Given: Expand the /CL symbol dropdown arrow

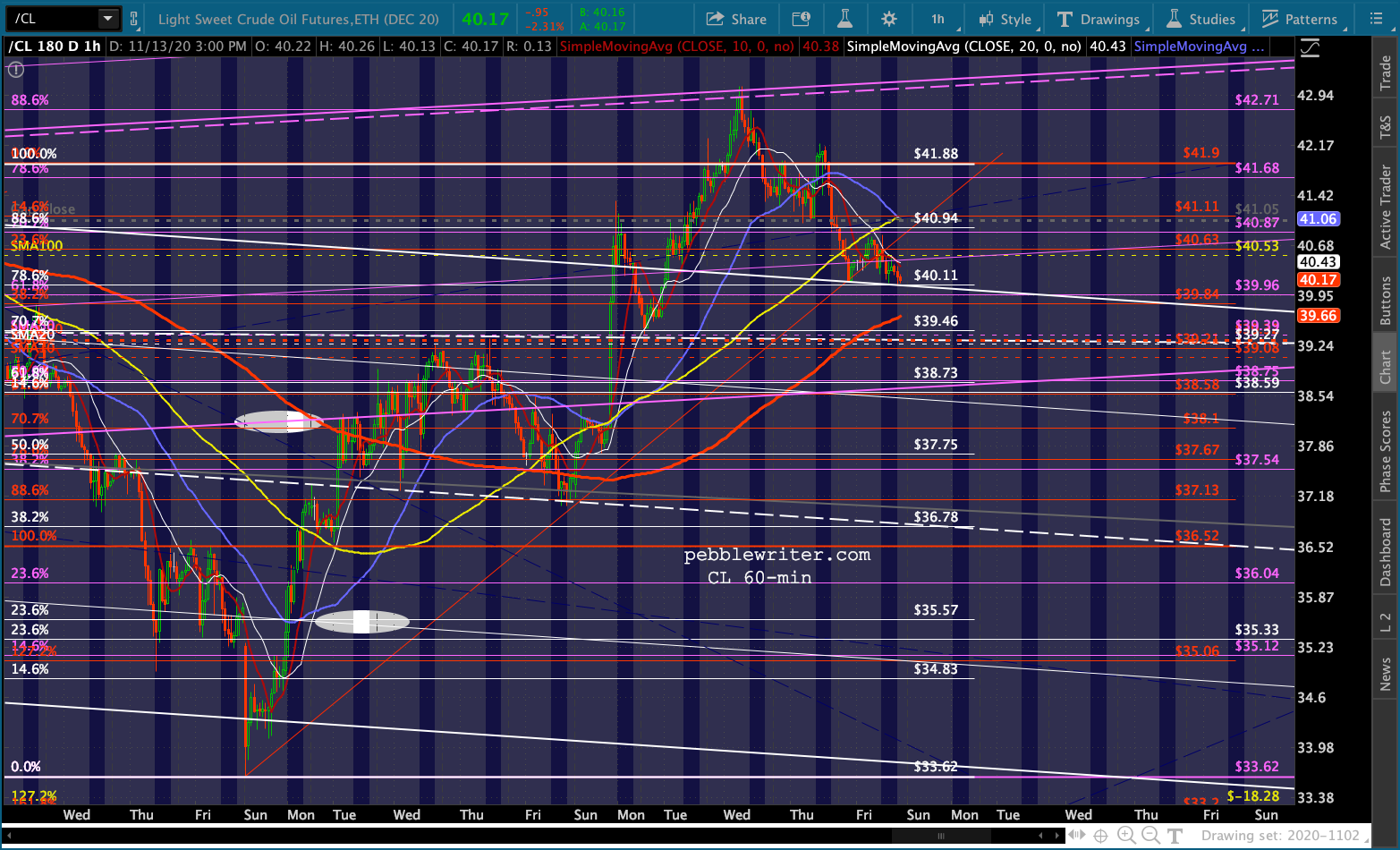Looking at the screenshot, I should (107, 18).
